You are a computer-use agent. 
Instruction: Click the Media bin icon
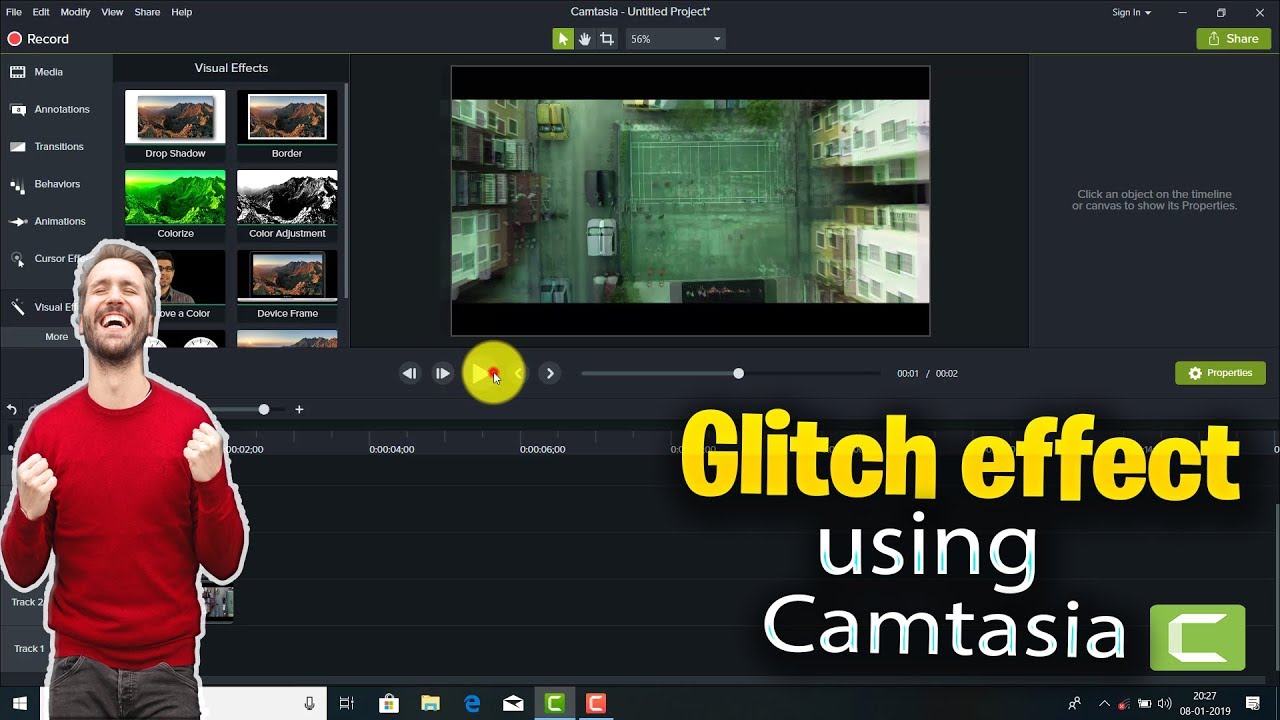[x=17, y=72]
